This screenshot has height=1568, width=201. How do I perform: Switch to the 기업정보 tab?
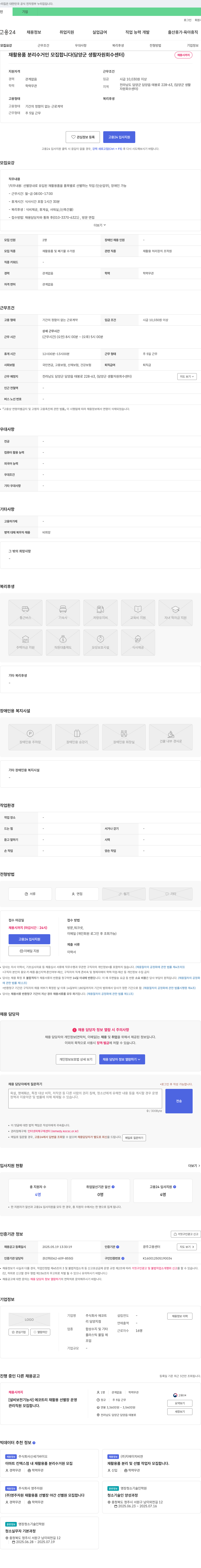[x=192, y=46]
